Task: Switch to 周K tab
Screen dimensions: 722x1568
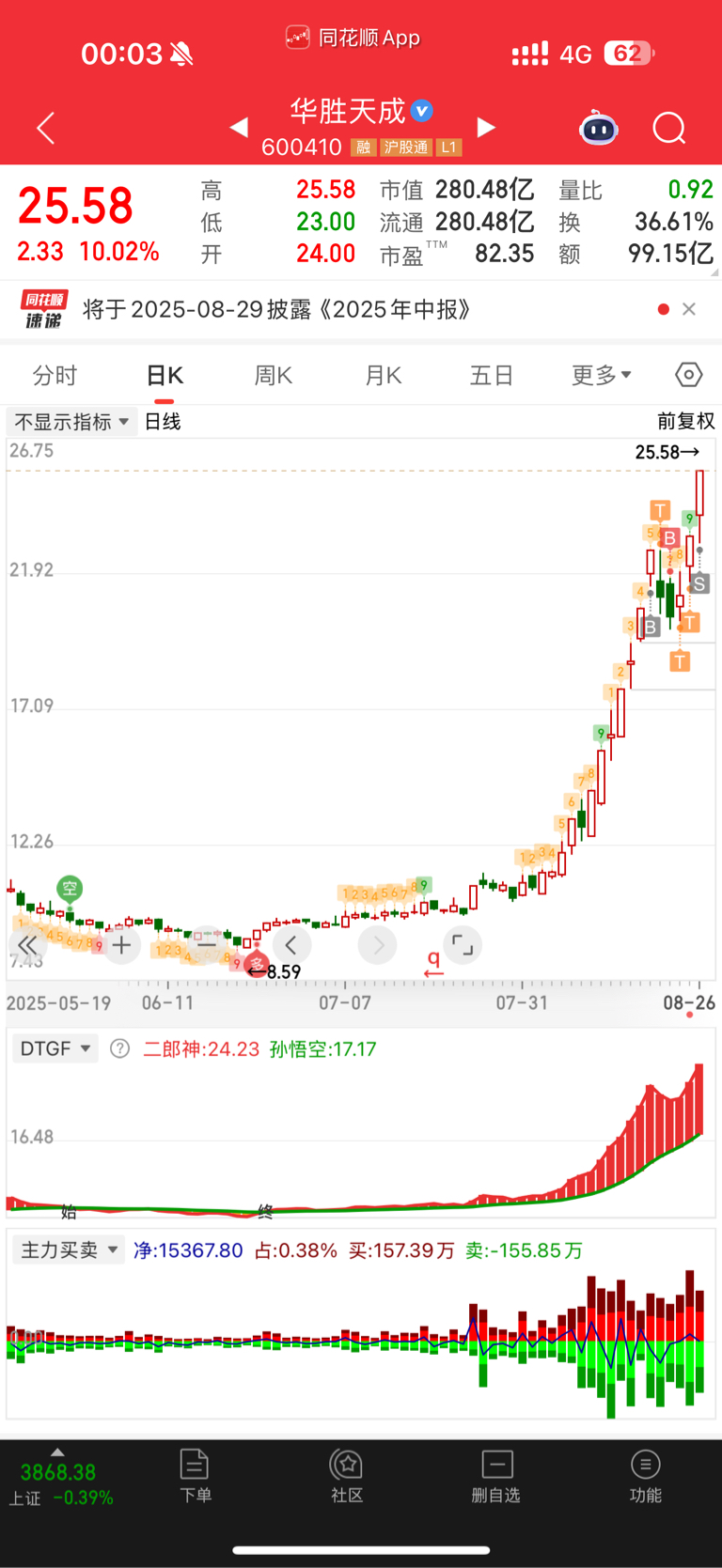Action: (x=274, y=376)
